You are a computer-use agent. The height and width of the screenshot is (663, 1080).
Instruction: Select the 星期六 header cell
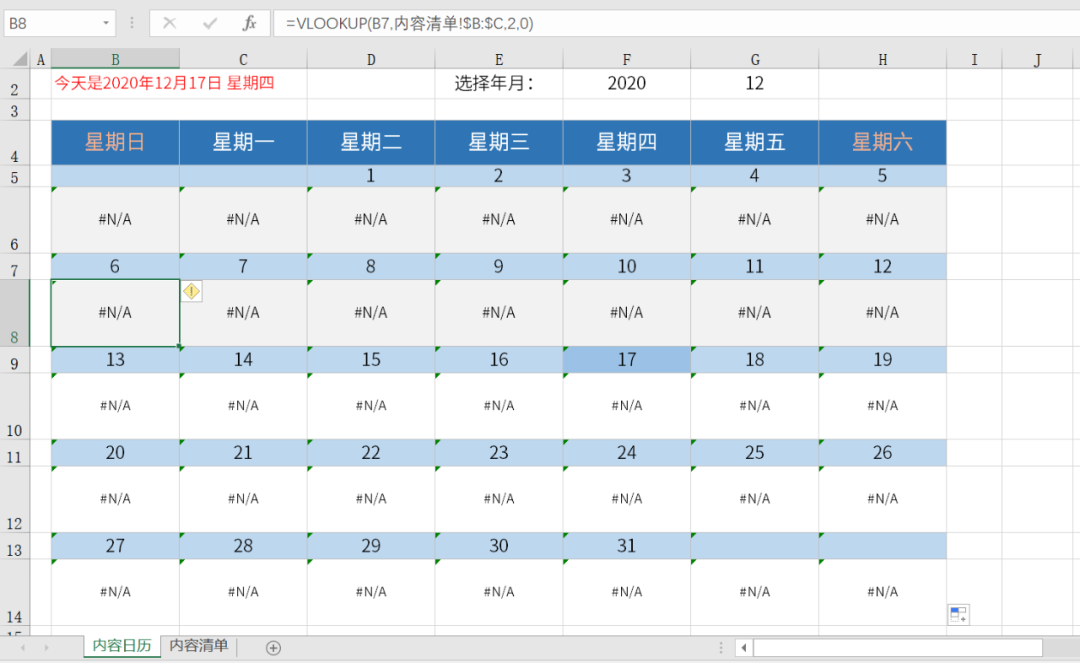882,143
